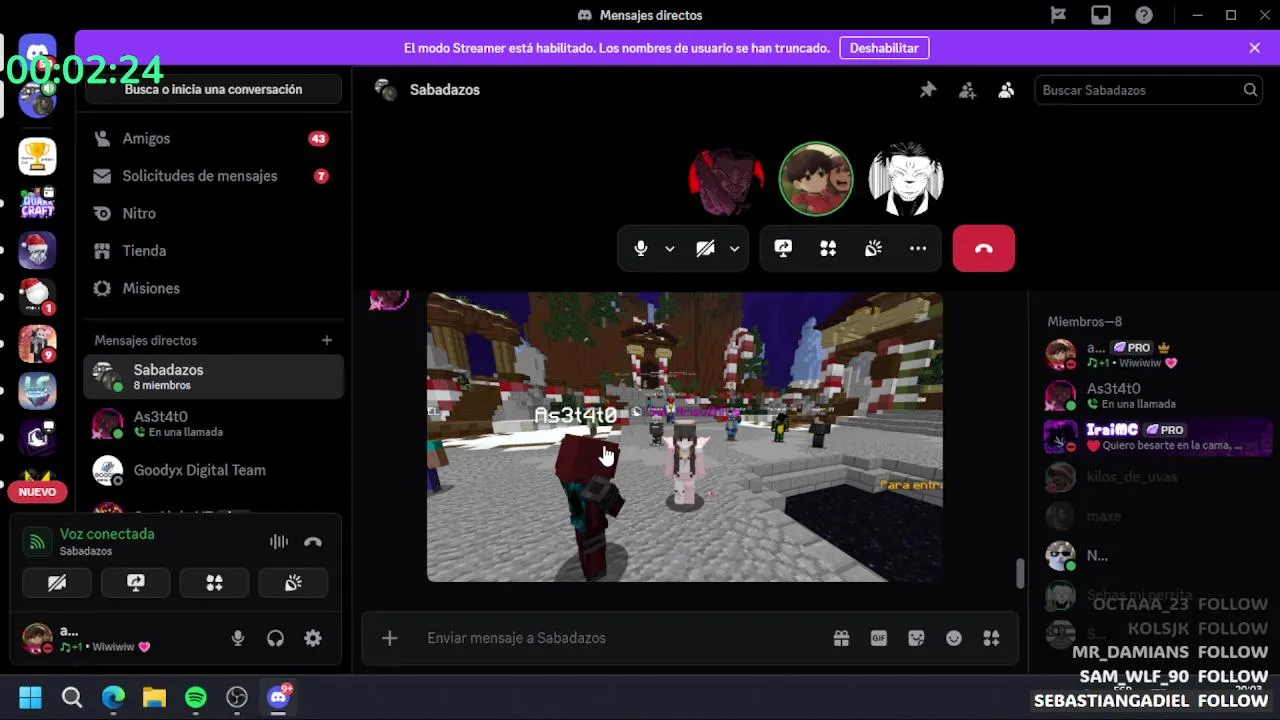Open more call options ellipsis
This screenshot has width=1280, height=720.
click(x=918, y=249)
